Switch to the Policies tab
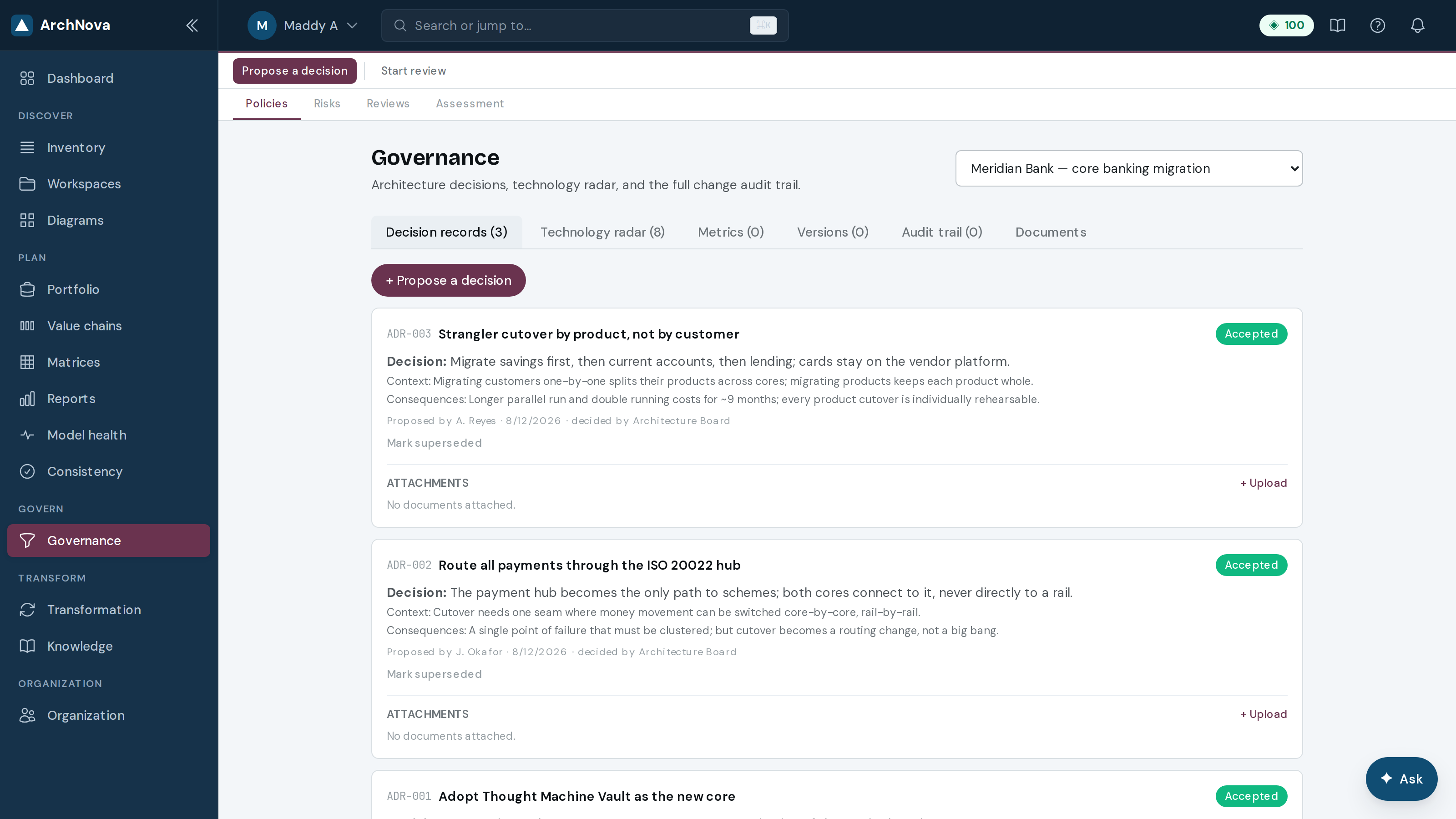 tap(267, 103)
